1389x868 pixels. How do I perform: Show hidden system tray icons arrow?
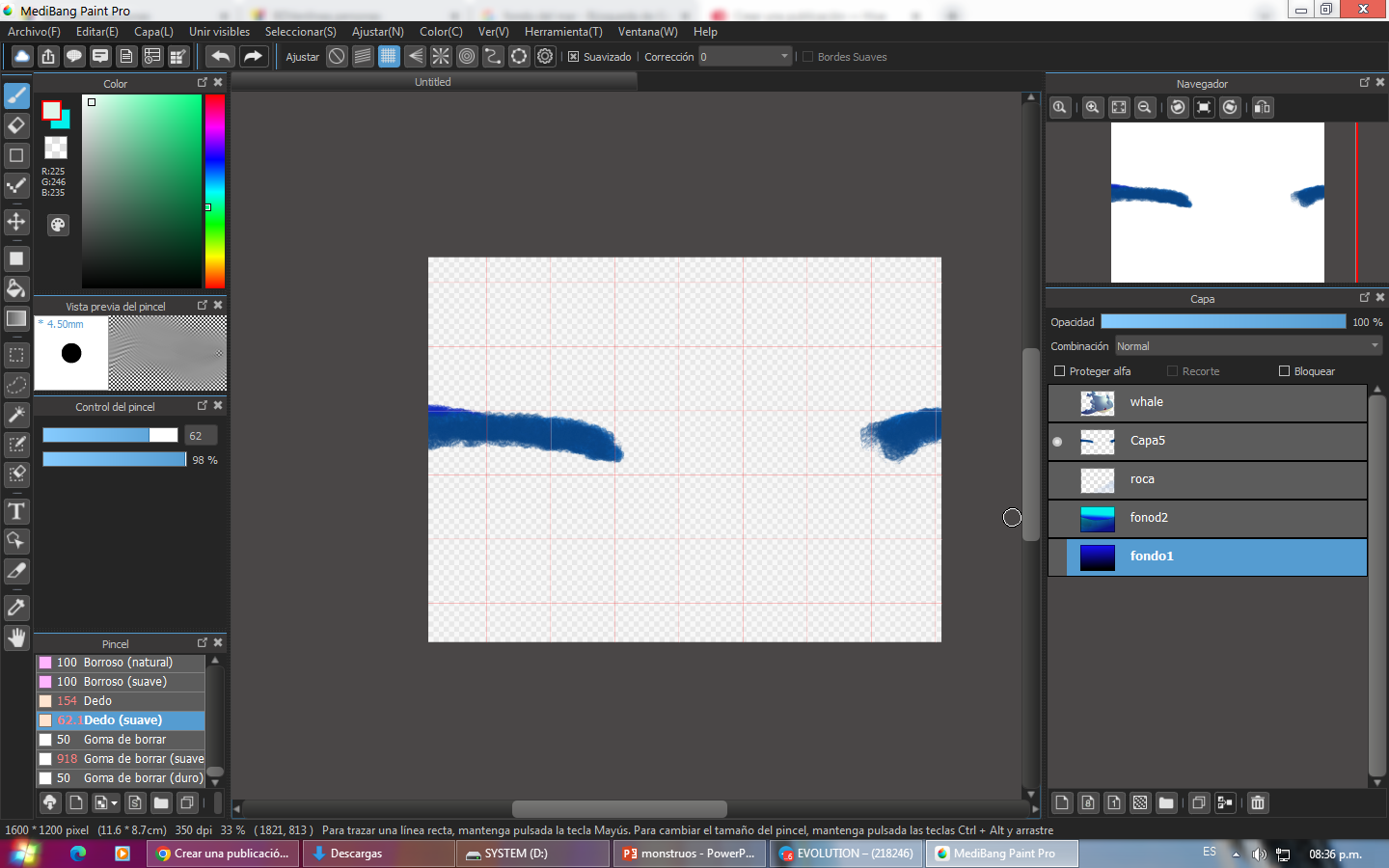click(x=1236, y=854)
